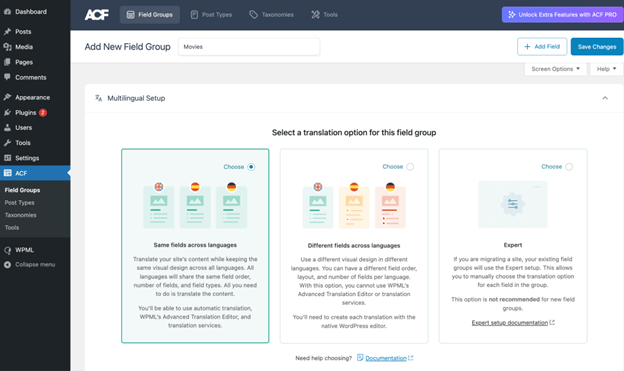Screen dimensions: 624x371
Task: Click the Add Field button
Action: [542, 47]
